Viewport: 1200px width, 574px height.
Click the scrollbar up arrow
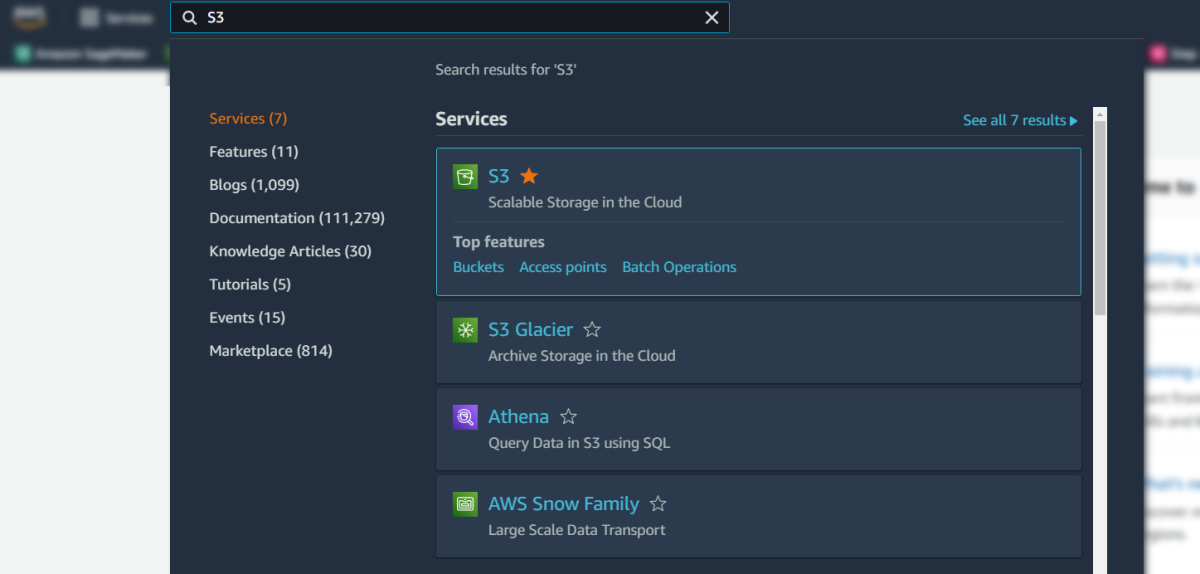(x=1100, y=114)
